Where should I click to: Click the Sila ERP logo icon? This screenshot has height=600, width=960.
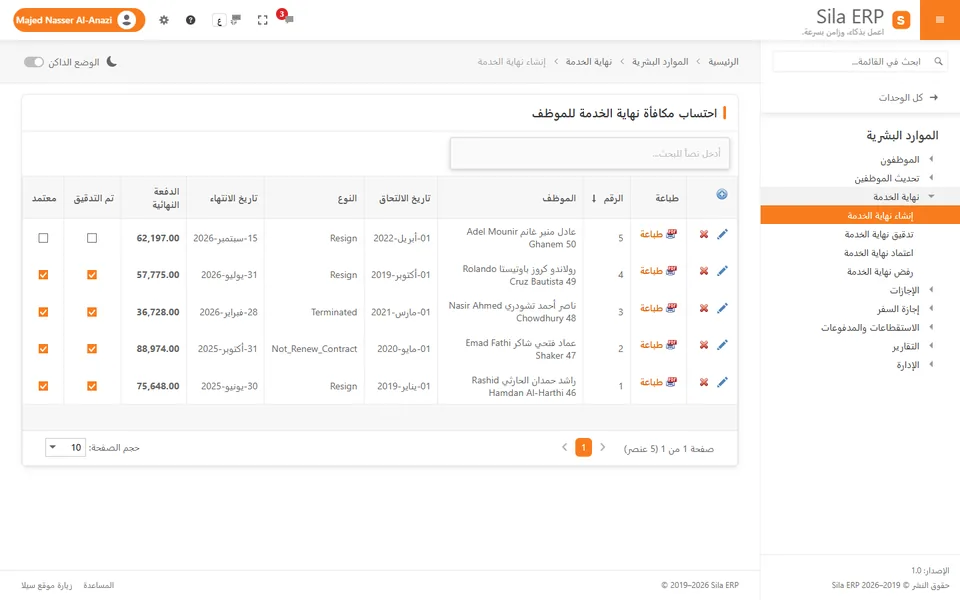901,20
